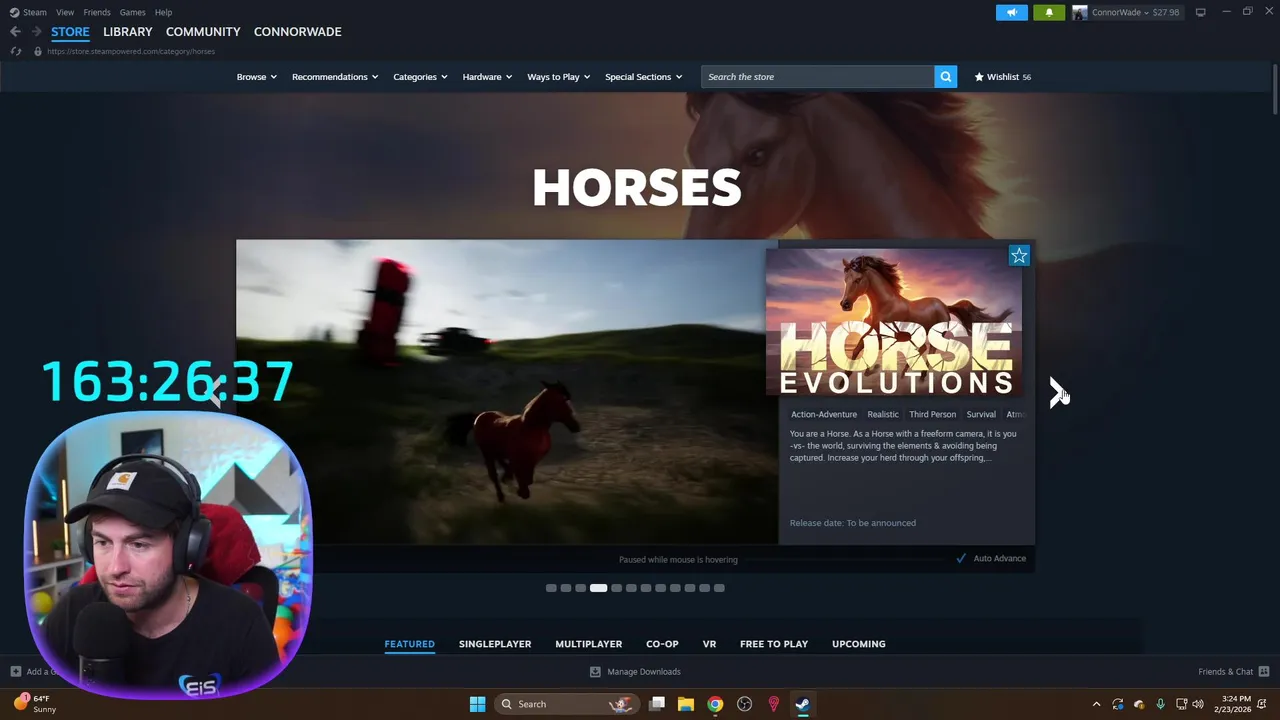Click the Third Person tag
Image resolution: width=1280 pixels, height=720 pixels.
click(x=933, y=414)
